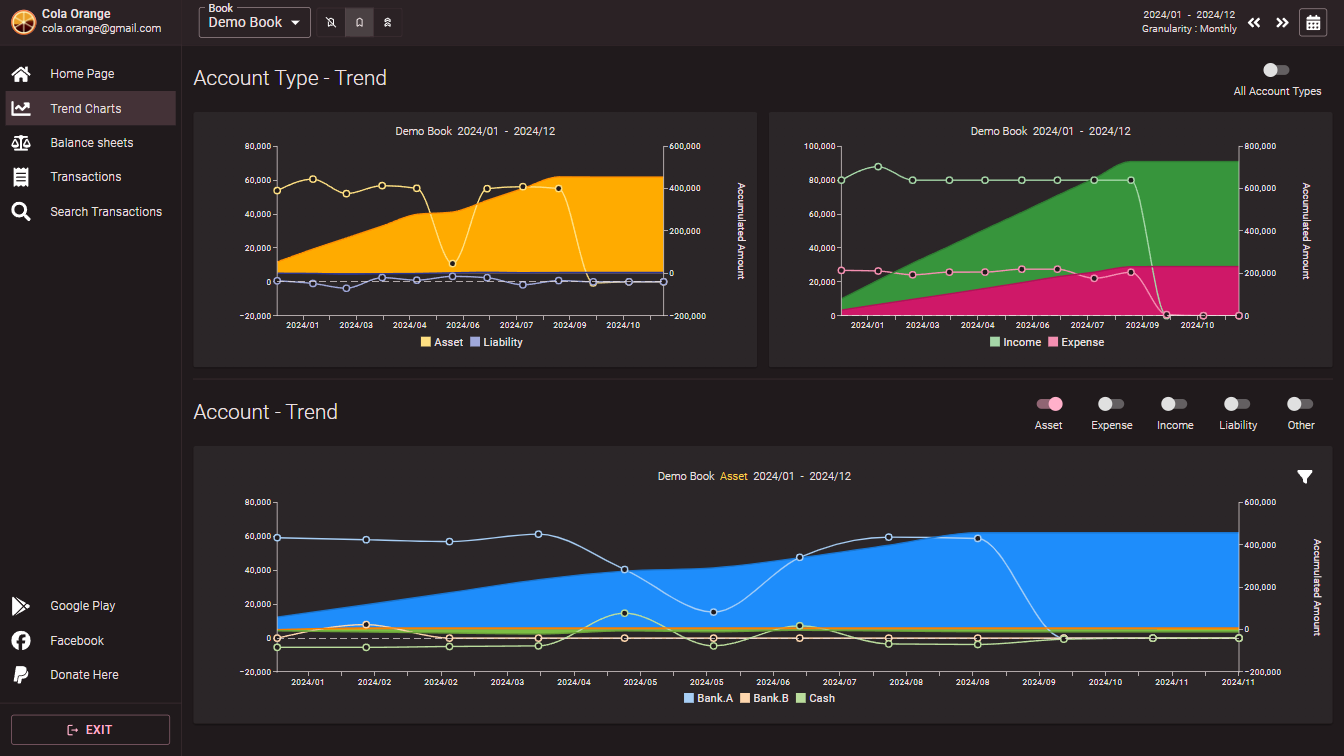The image size is (1344, 756).
Task: Open the Book dropdown showing Demo Book
Action: pos(254,23)
